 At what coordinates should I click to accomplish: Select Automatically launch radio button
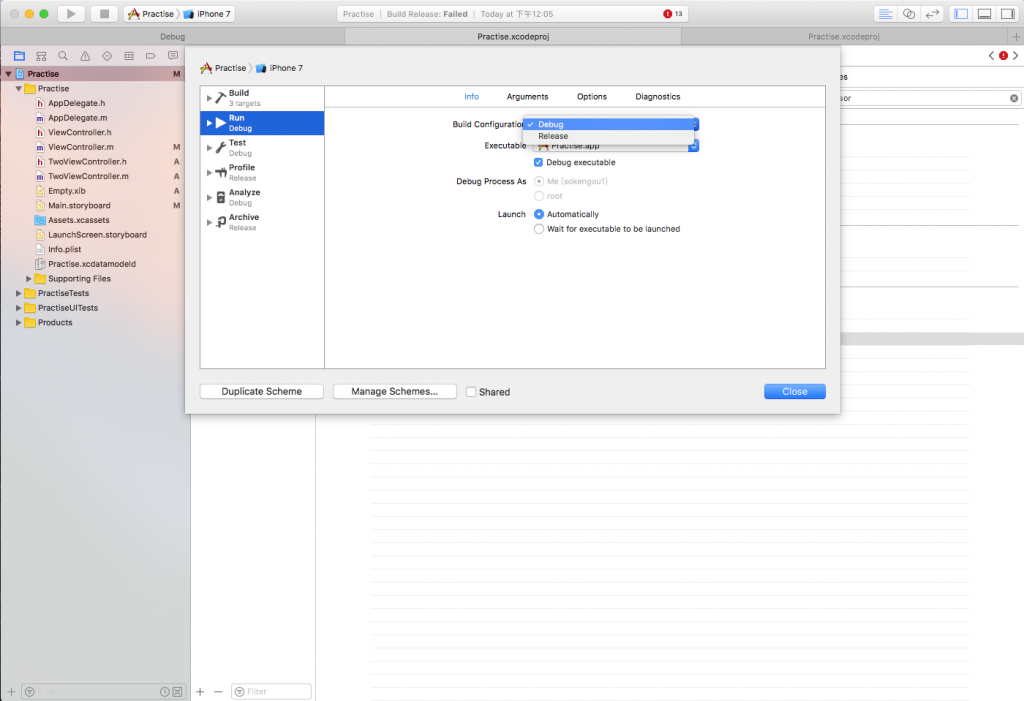point(539,214)
